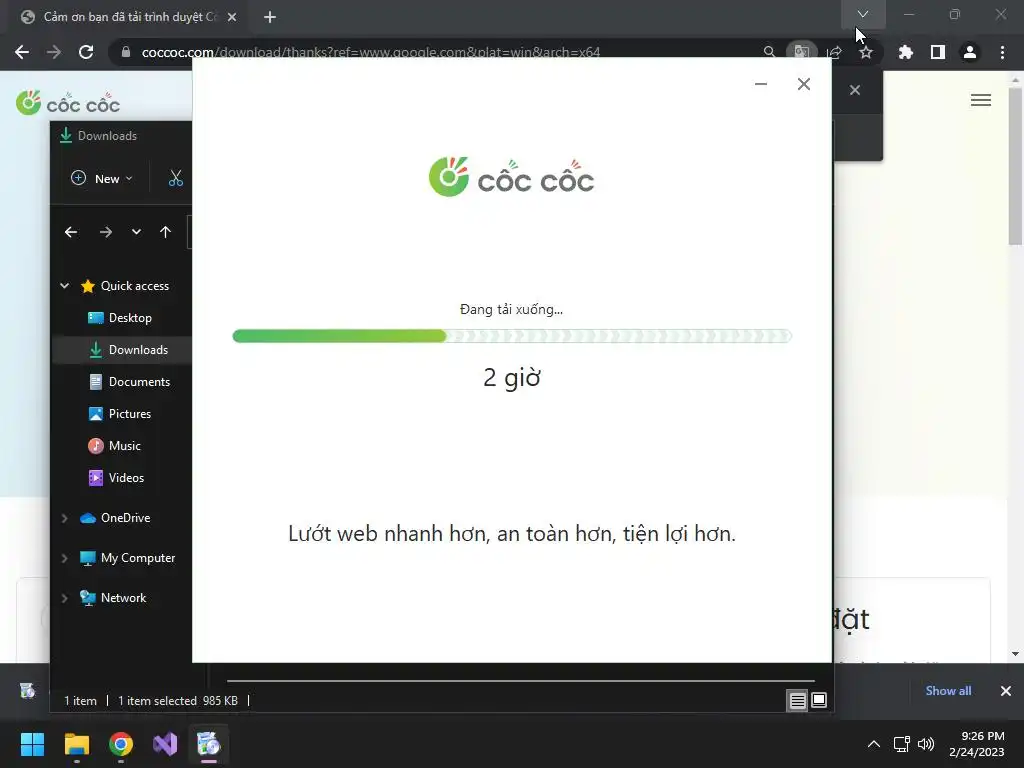Screen dimensions: 1024x768
Task: Click volume icon in system tray
Action: (x=926, y=744)
